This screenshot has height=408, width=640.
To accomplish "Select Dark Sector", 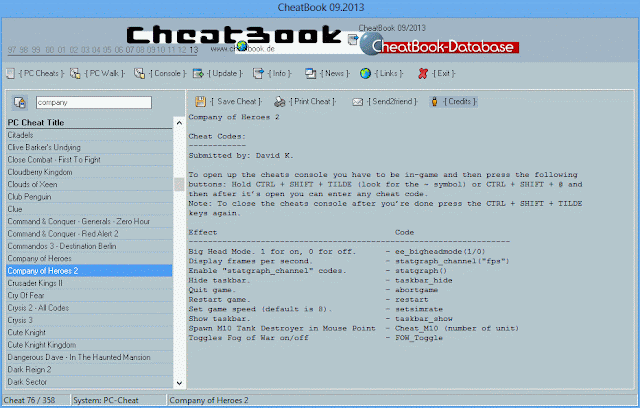I will (x=89, y=382).
